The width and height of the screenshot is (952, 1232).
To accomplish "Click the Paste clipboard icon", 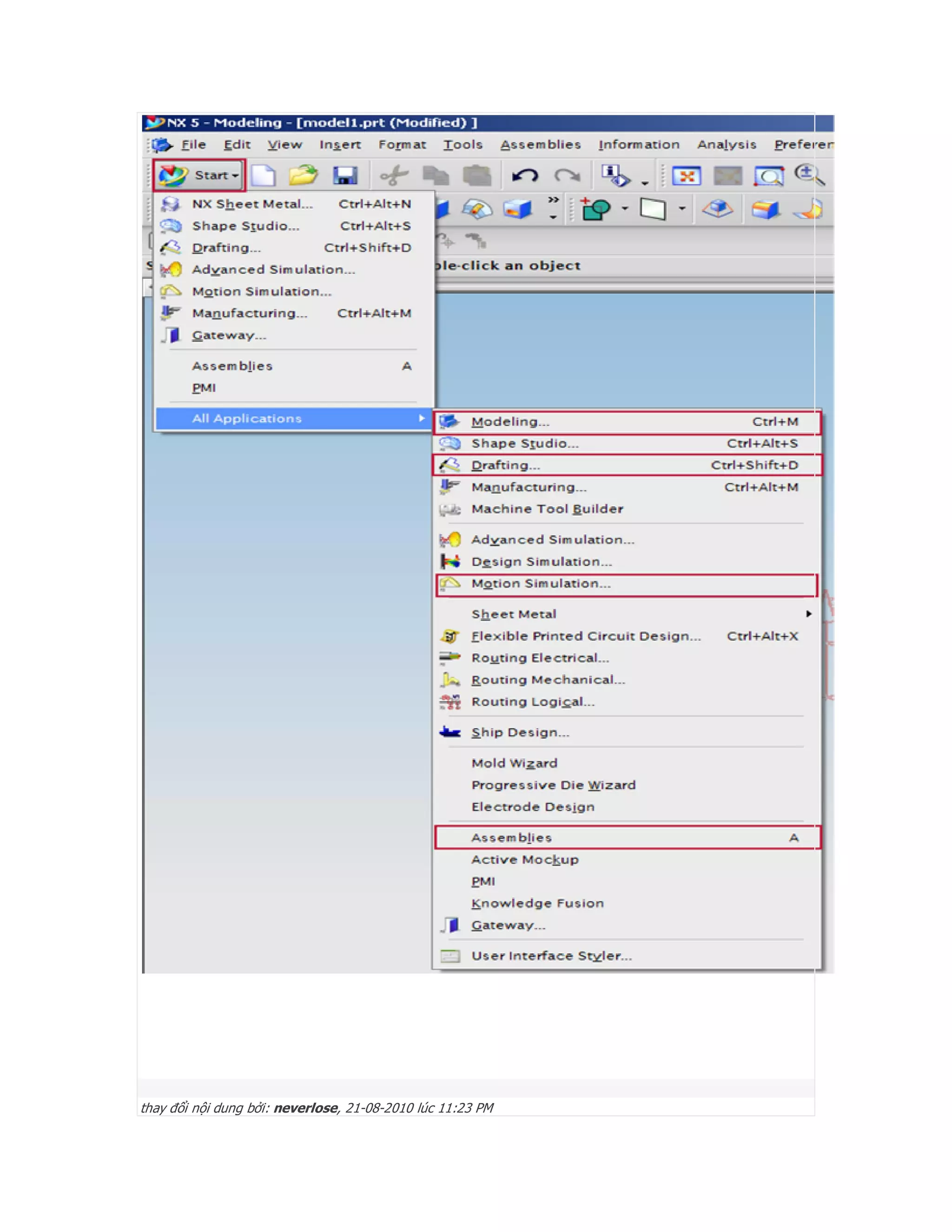I will coord(477,175).
